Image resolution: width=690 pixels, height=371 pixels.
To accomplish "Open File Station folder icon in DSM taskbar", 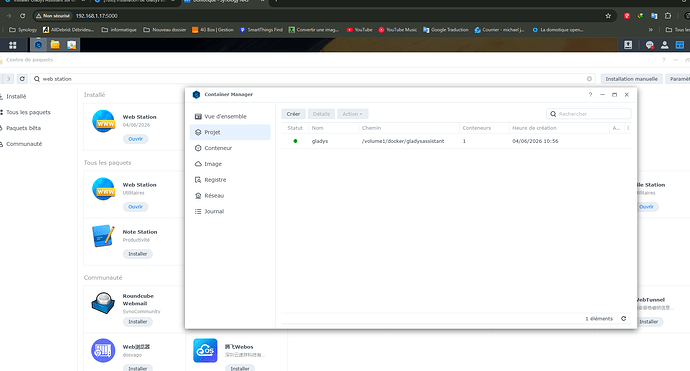I will click(55, 44).
